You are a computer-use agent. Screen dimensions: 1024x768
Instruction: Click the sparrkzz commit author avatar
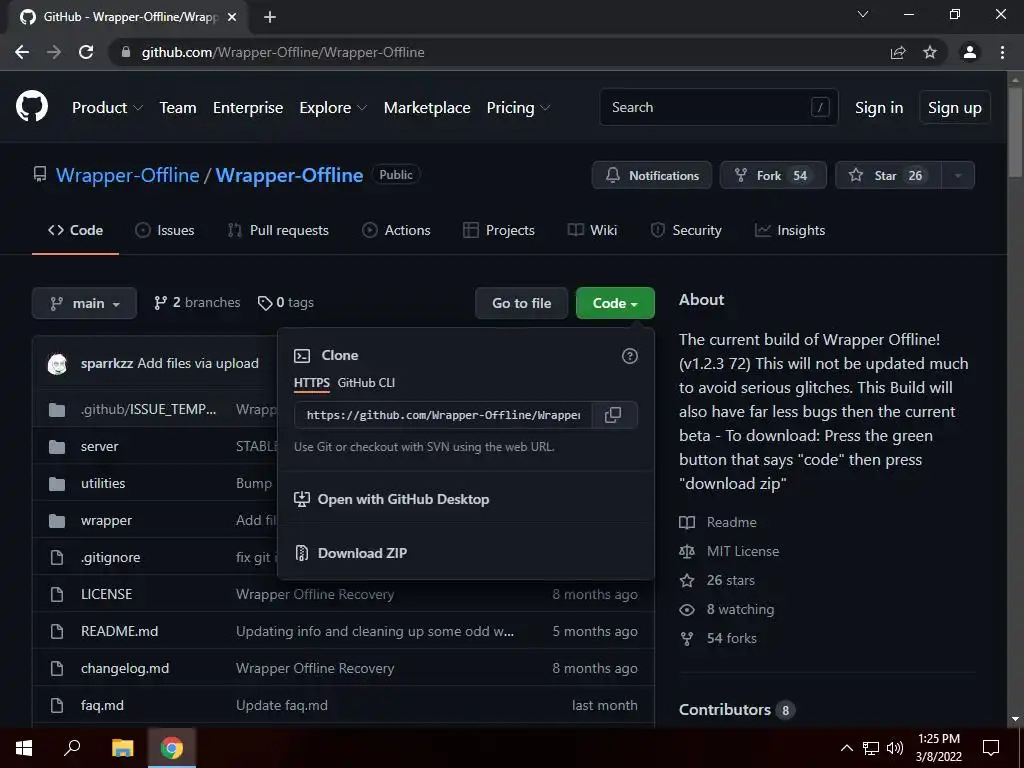(x=57, y=364)
